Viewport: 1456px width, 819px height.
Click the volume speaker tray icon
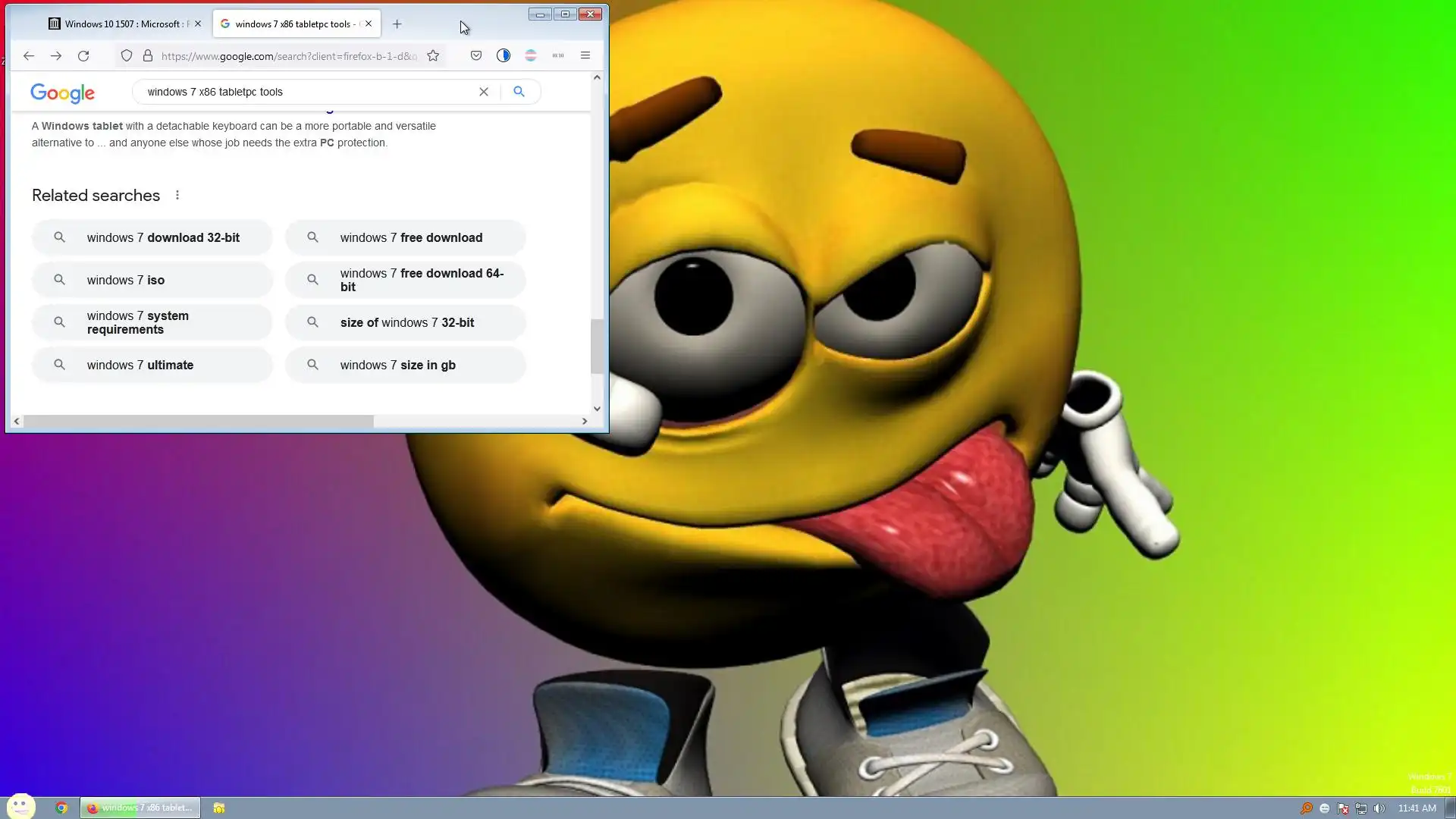[1379, 808]
